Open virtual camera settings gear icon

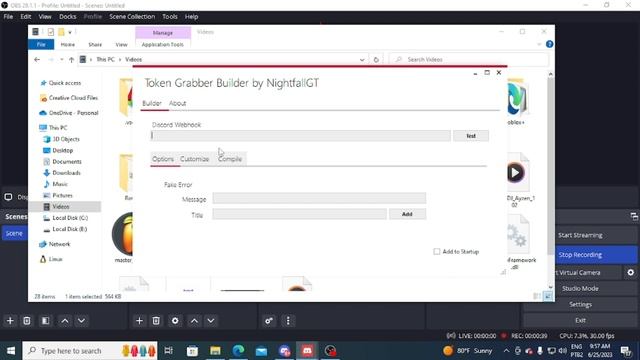[x=631, y=272]
